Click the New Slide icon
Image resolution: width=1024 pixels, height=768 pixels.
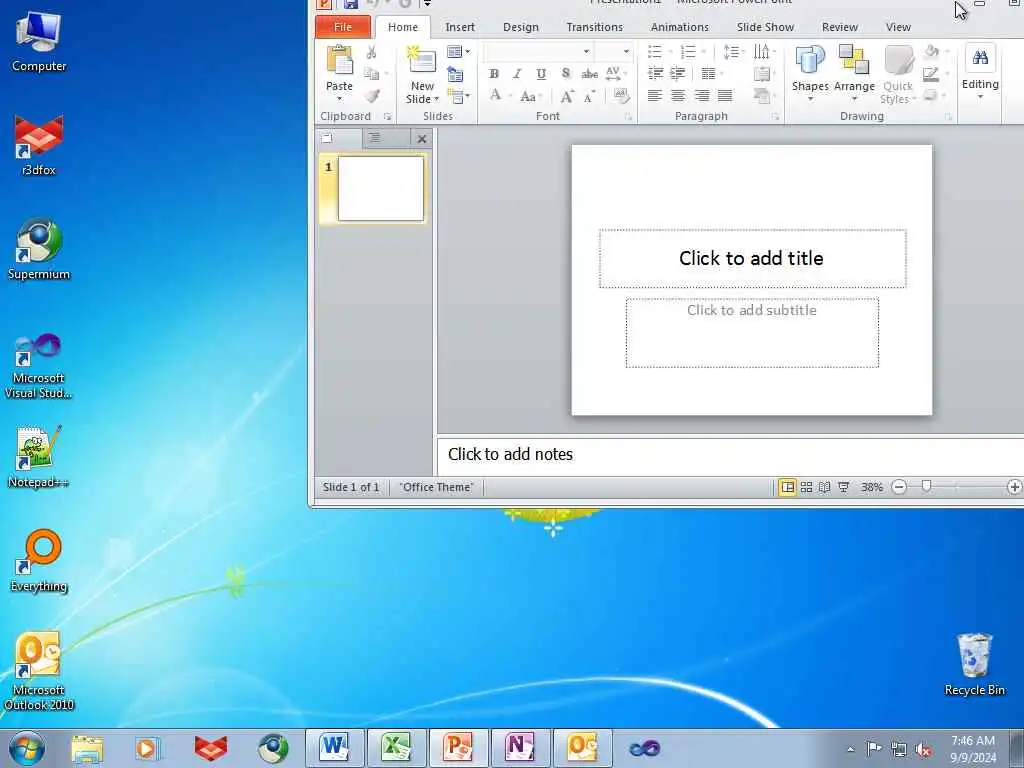point(422,60)
